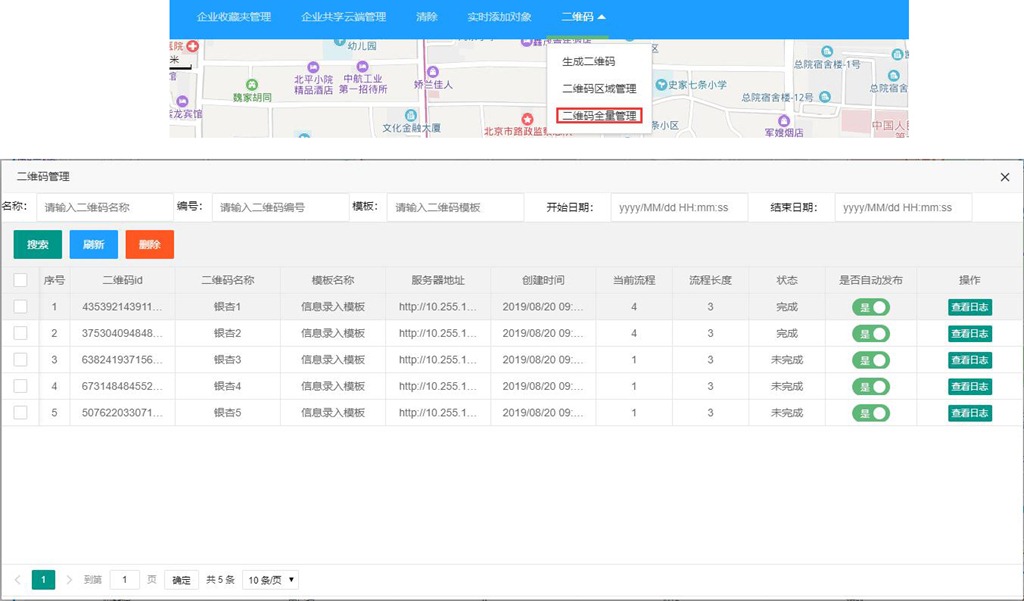Select 二维码全量管理 from the menu
Viewport: 1024px width, 601px height.
pyautogui.click(x=599, y=116)
